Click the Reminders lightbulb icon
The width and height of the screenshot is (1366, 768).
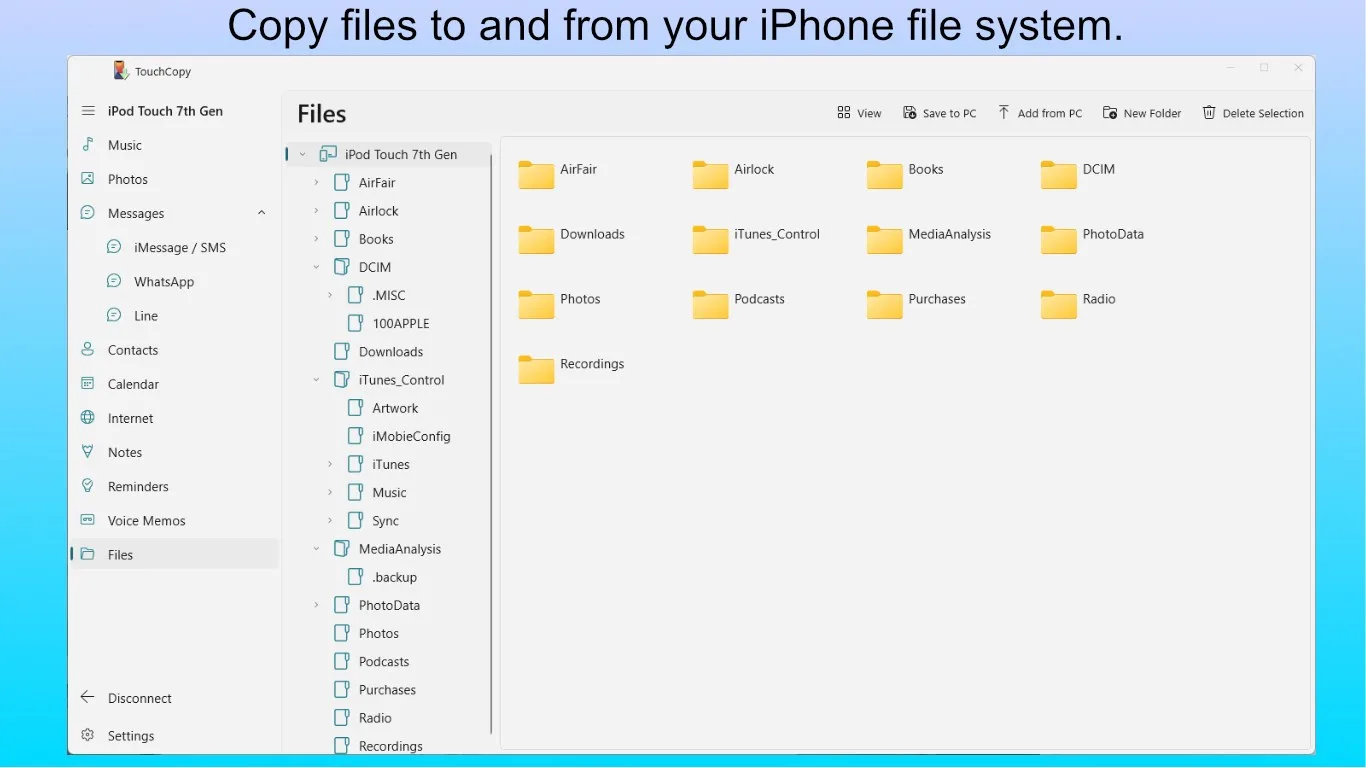click(x=88, y=486)
